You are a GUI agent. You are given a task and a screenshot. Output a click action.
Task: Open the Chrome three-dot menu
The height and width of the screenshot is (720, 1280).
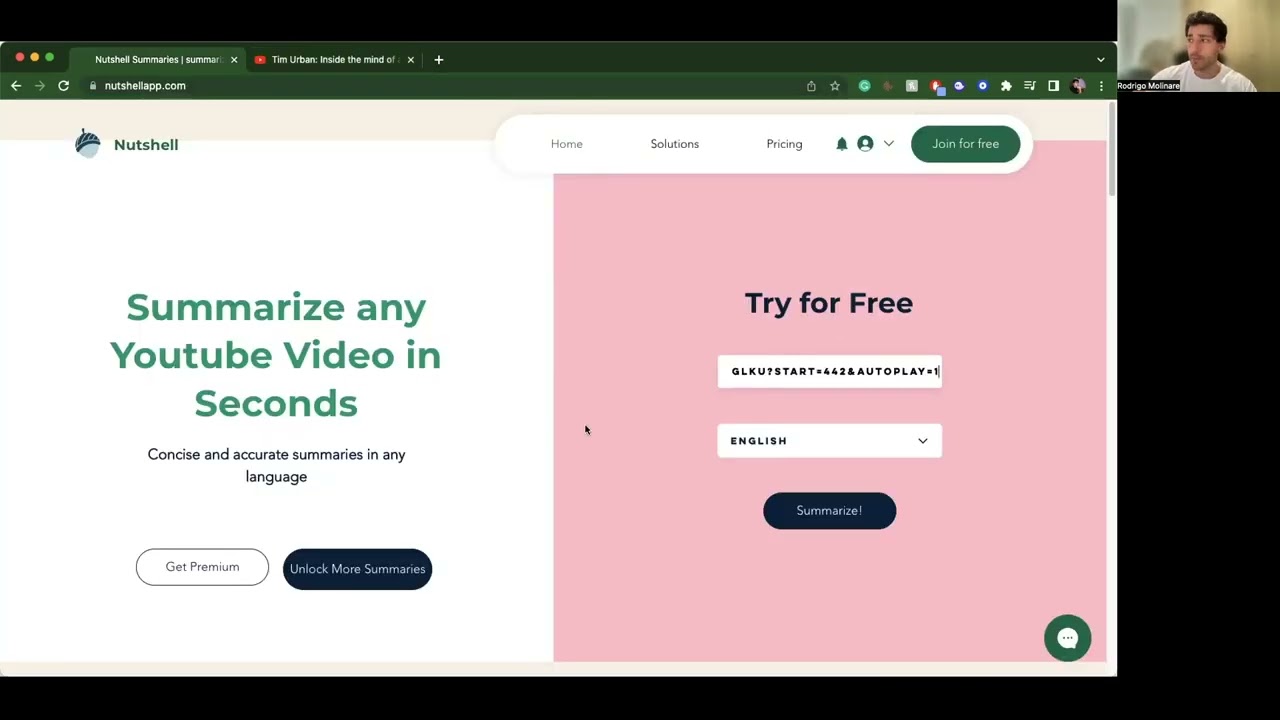click(1101, 86)
